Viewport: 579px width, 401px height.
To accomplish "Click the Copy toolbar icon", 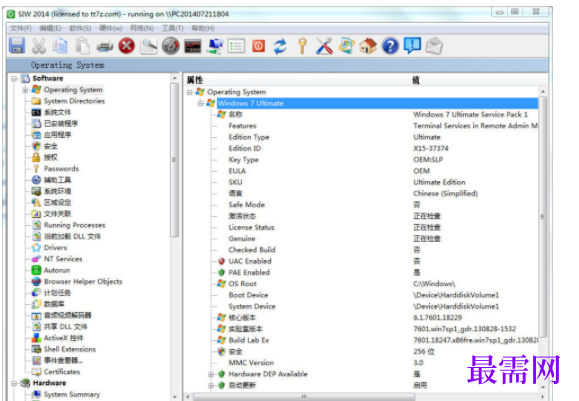I will (x=61, y=46).
